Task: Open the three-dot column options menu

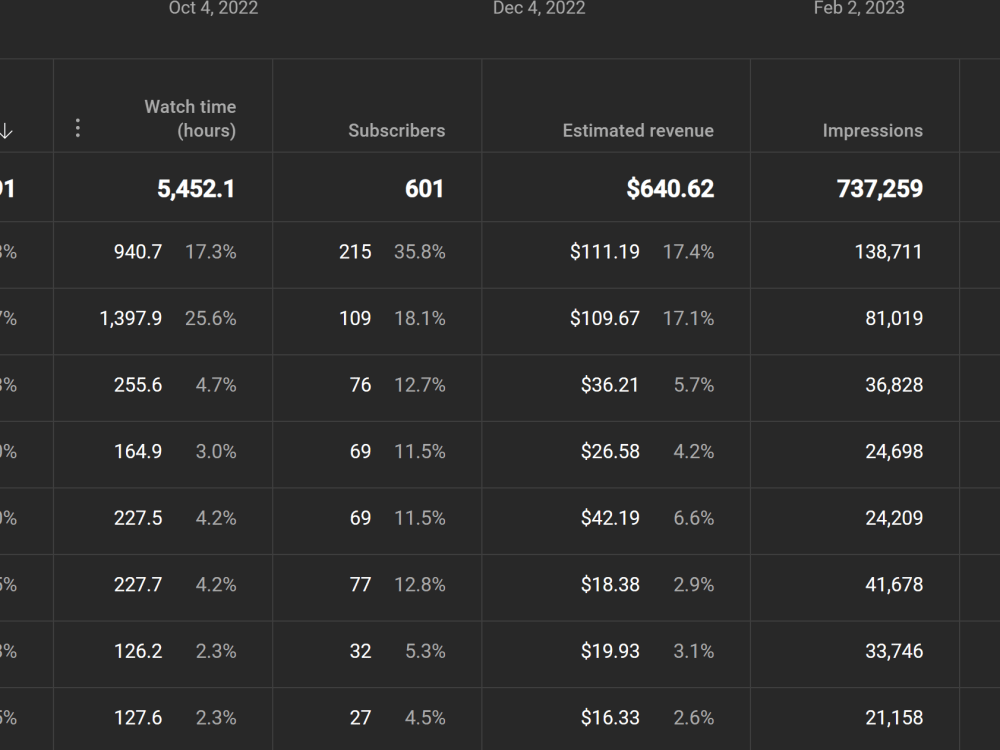Action: 78,128
